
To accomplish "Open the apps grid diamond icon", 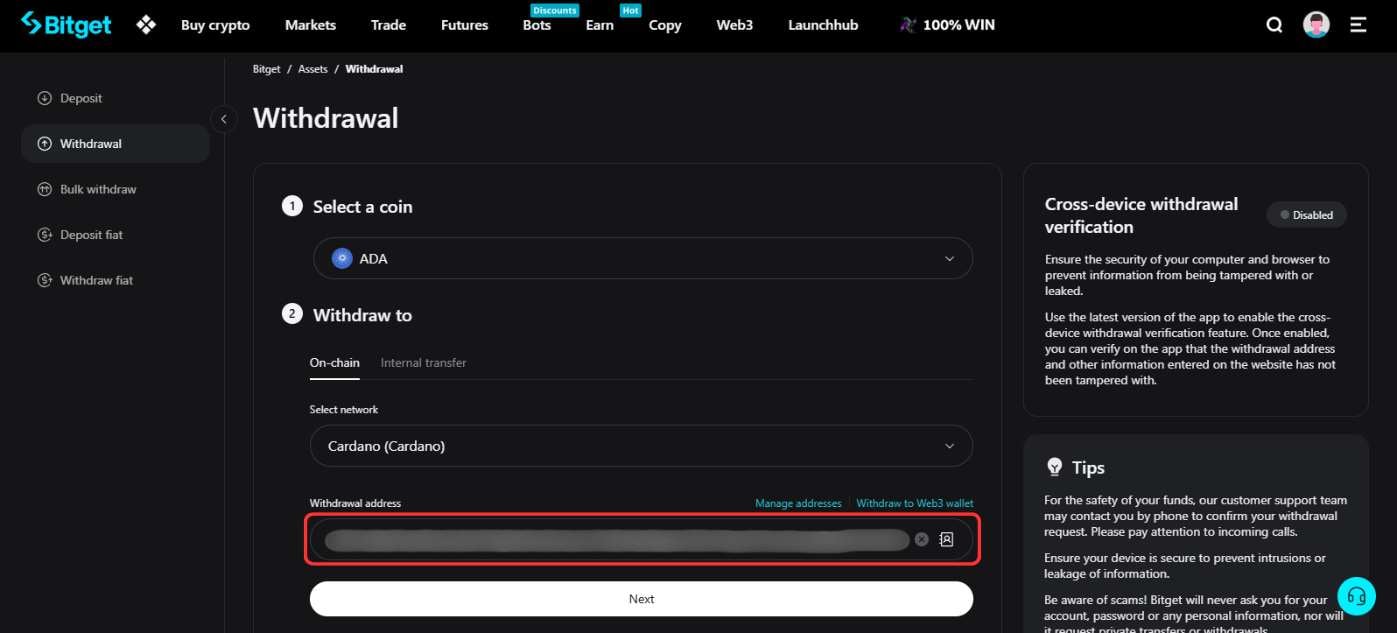I will [x=146, y=25].
